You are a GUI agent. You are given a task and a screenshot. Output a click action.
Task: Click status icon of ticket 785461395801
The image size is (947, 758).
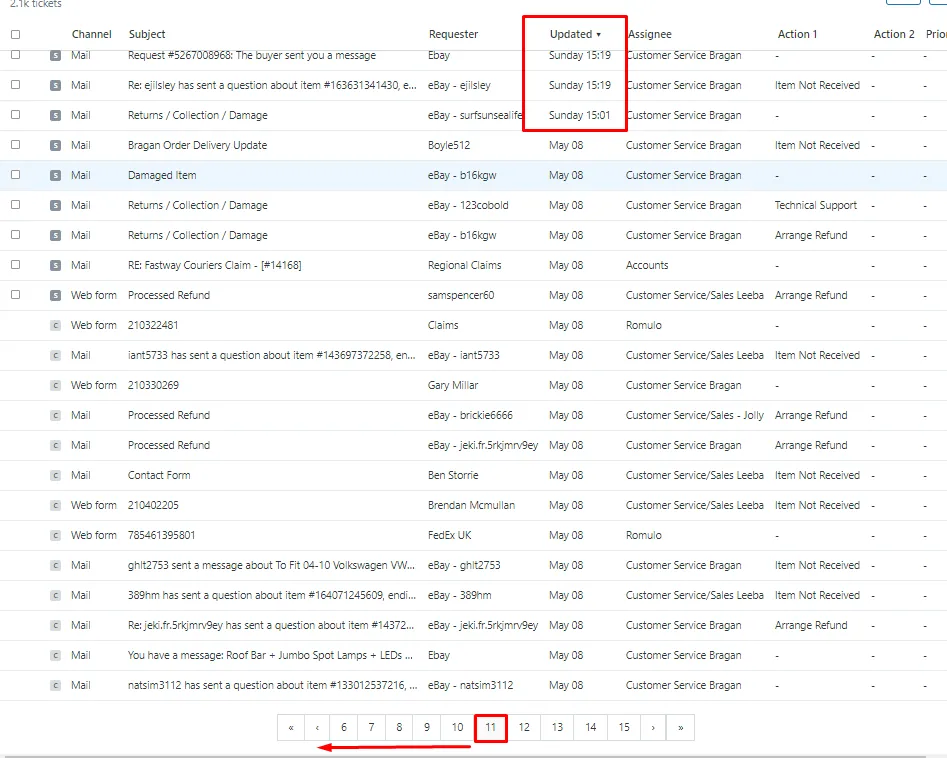55,535
